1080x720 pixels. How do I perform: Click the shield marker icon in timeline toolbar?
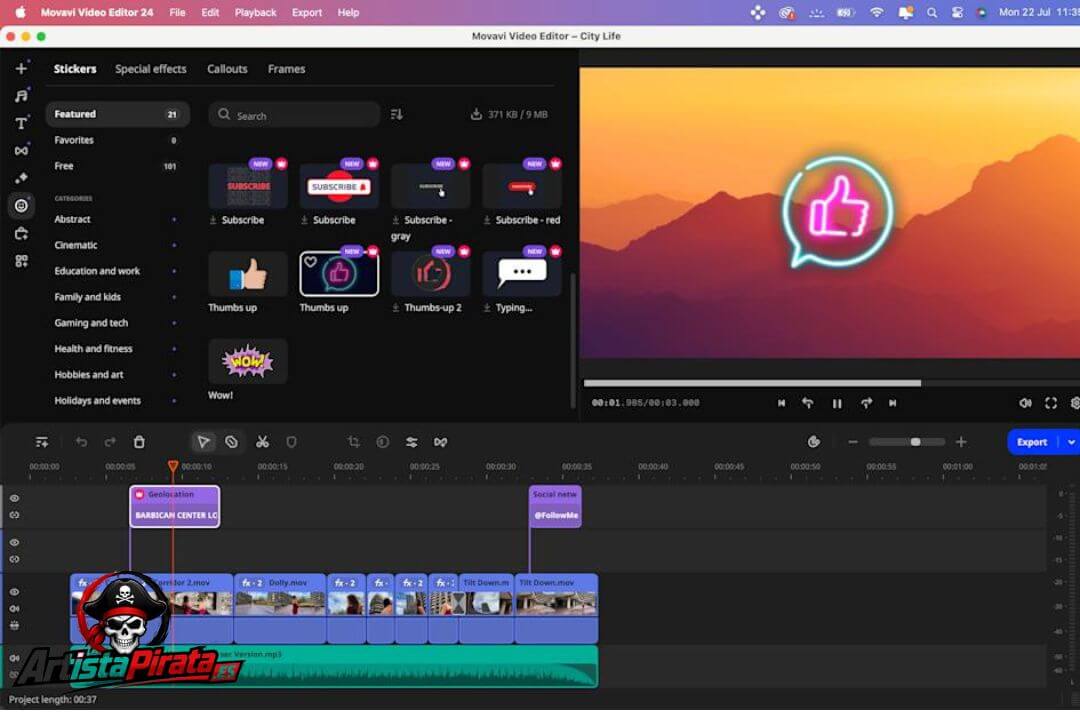(x=291, y=442)
